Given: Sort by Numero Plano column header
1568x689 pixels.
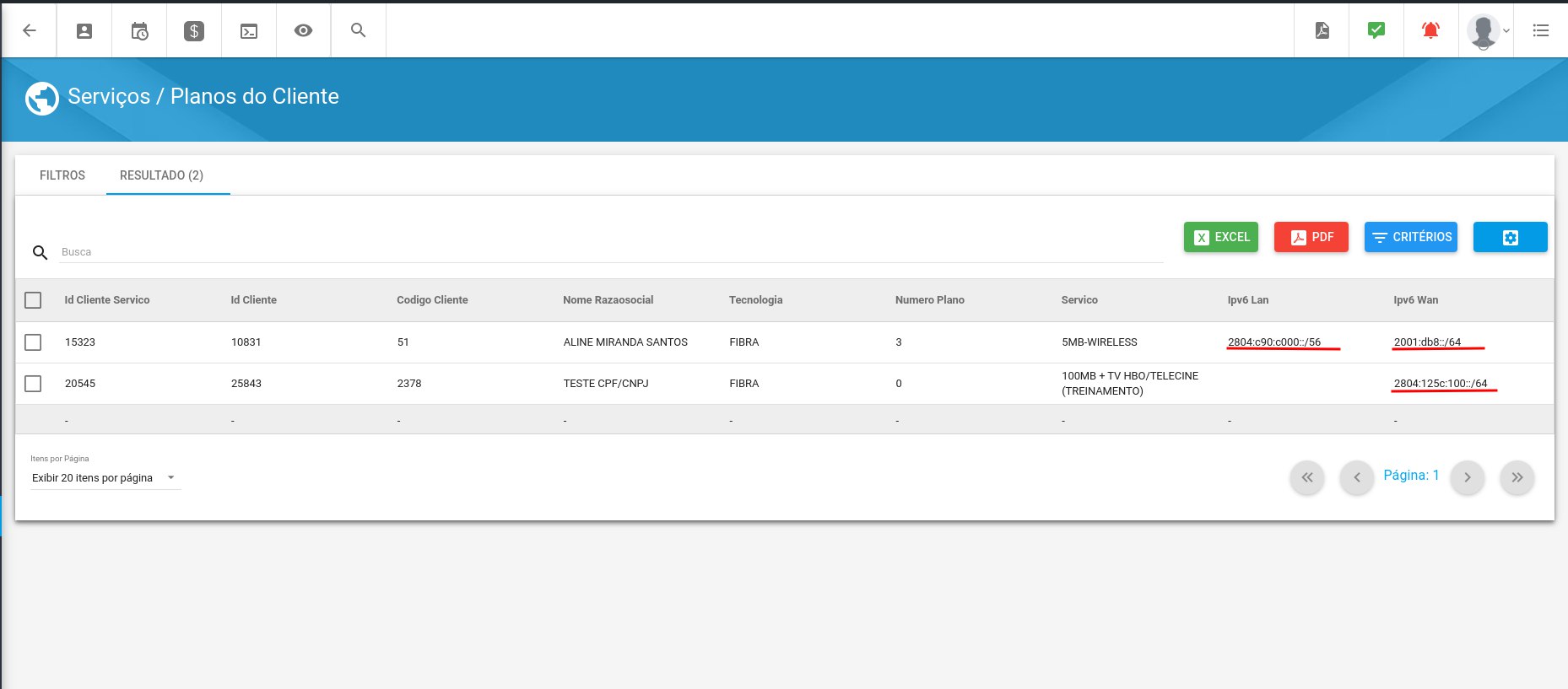Looking at the screenshot, I should (x=929, y=300).
